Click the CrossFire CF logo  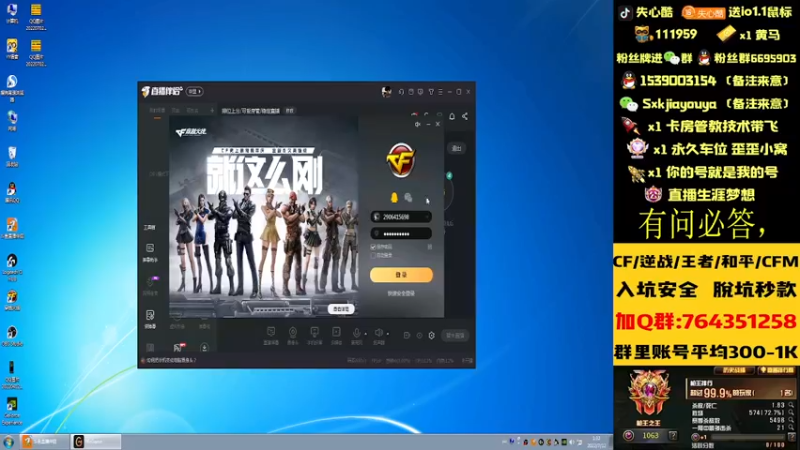401,160
